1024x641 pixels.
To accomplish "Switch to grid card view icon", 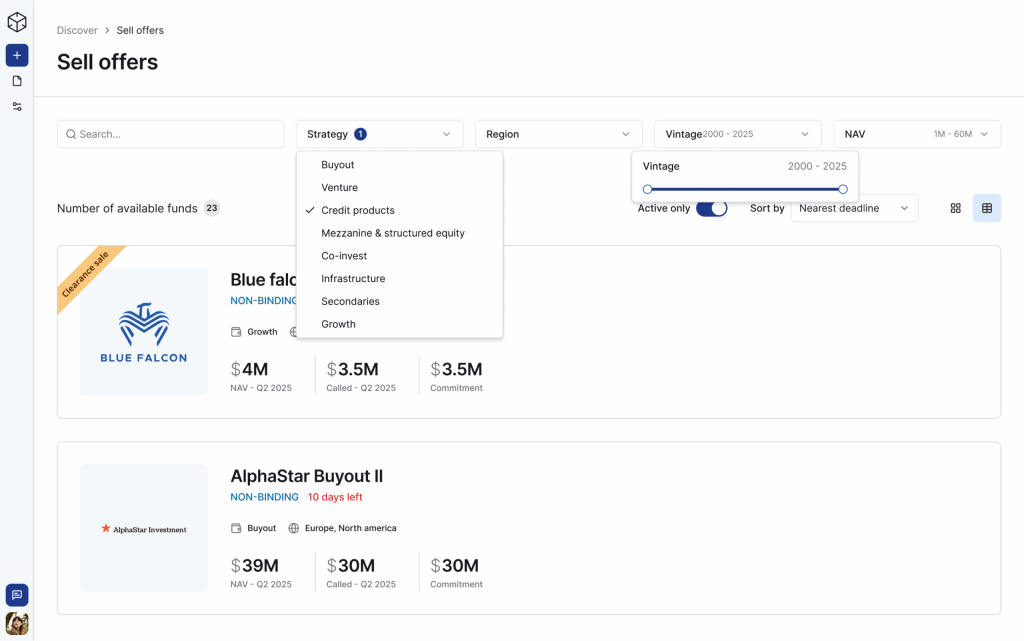I will click(x=955, y=208).
